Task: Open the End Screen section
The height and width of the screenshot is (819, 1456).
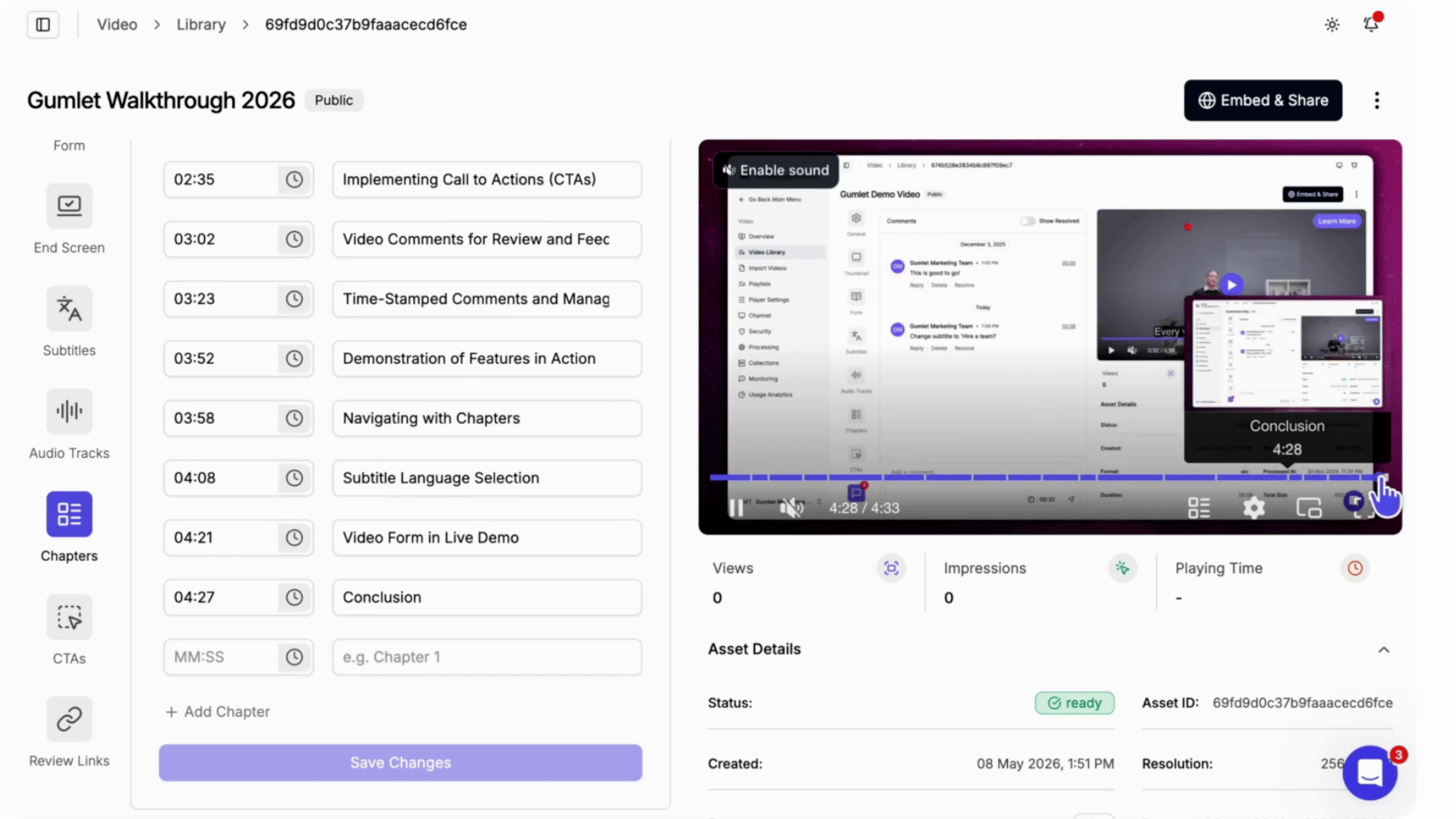Action: 69,220
